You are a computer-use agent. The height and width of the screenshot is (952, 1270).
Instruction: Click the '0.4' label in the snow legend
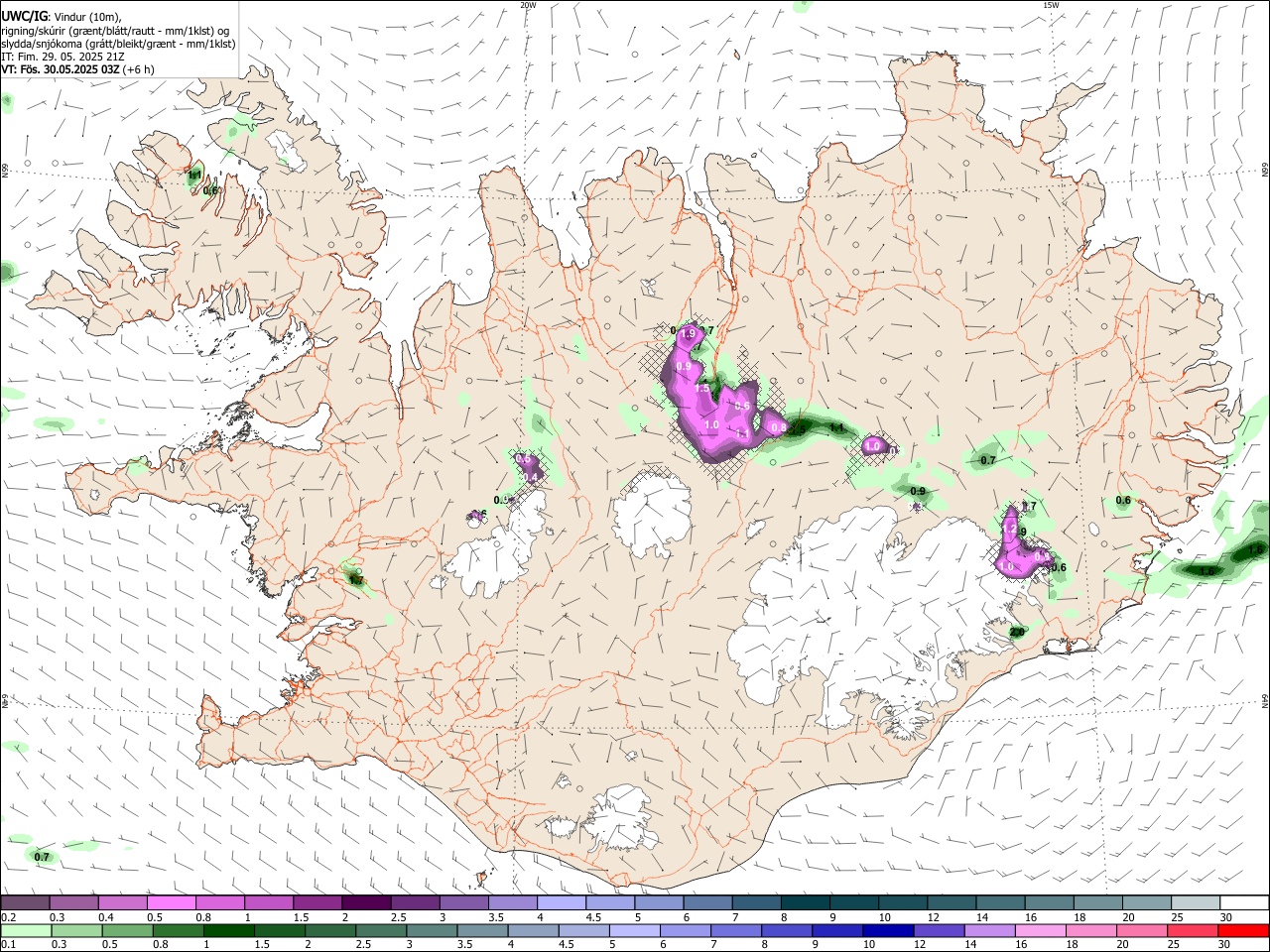106,917
